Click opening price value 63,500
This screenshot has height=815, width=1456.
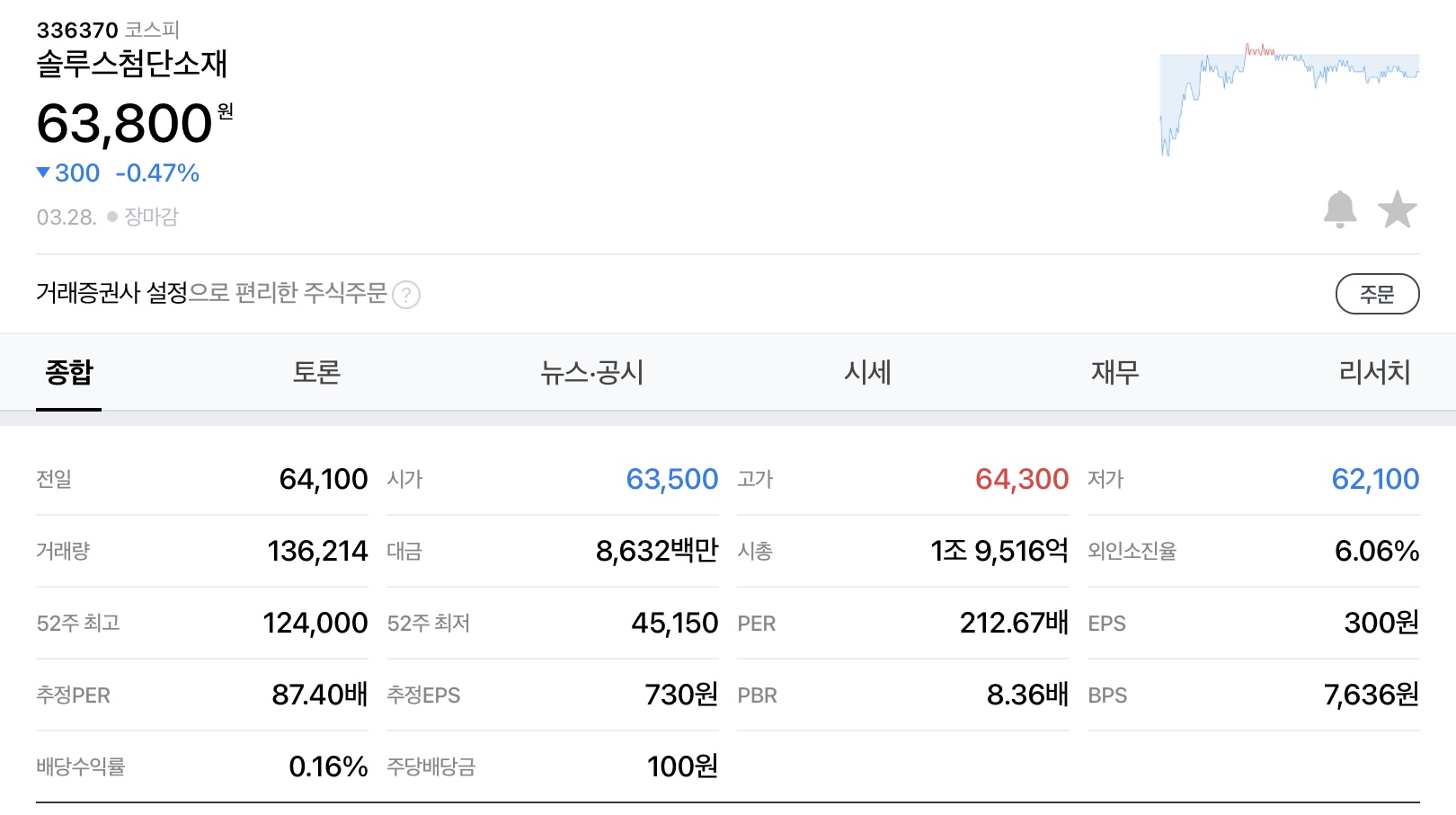tap(672, 479)
